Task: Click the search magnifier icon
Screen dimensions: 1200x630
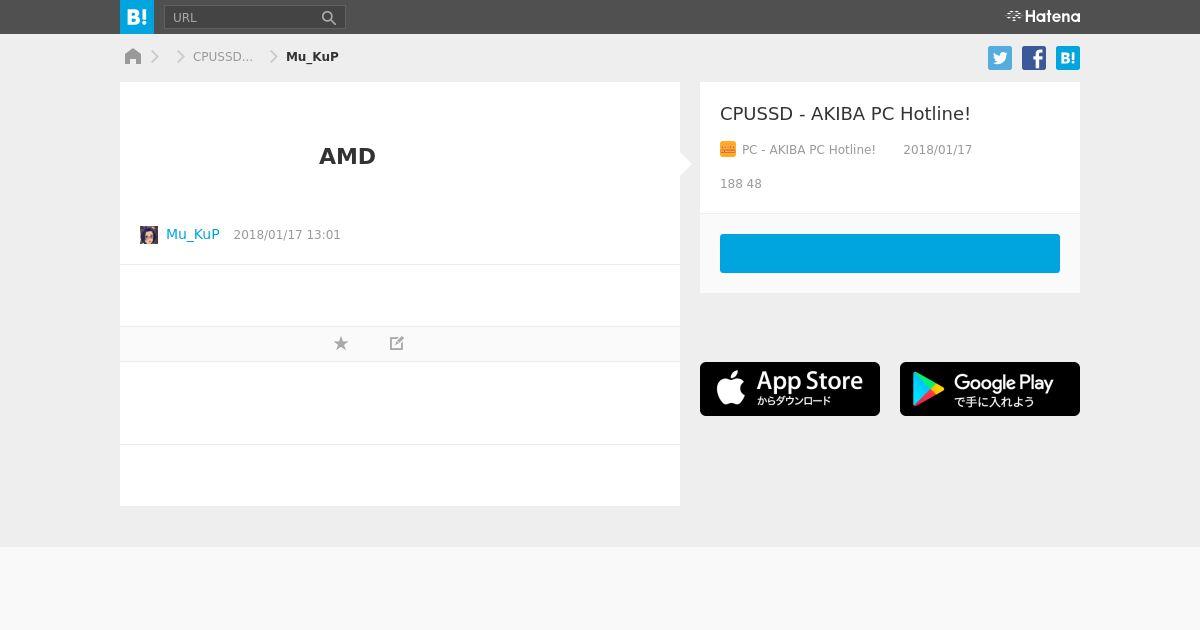Action: pyautogui.click(x=329, y=17)
